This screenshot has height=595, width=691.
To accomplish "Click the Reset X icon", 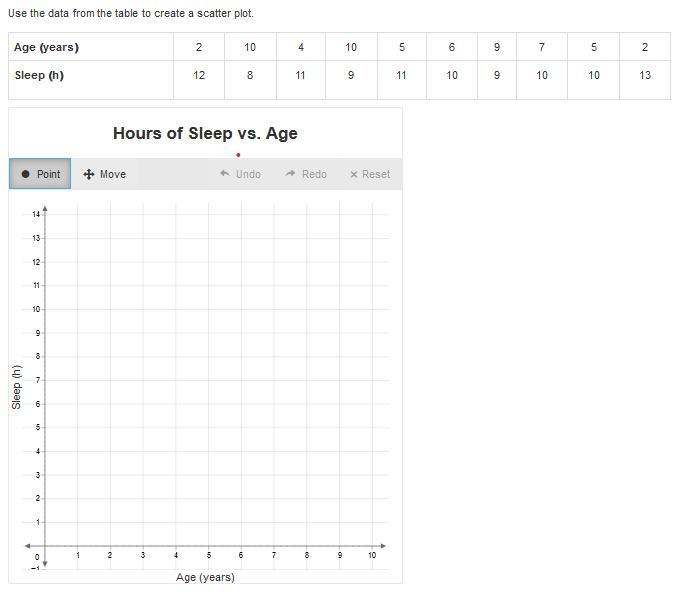I will click(353, 175).
